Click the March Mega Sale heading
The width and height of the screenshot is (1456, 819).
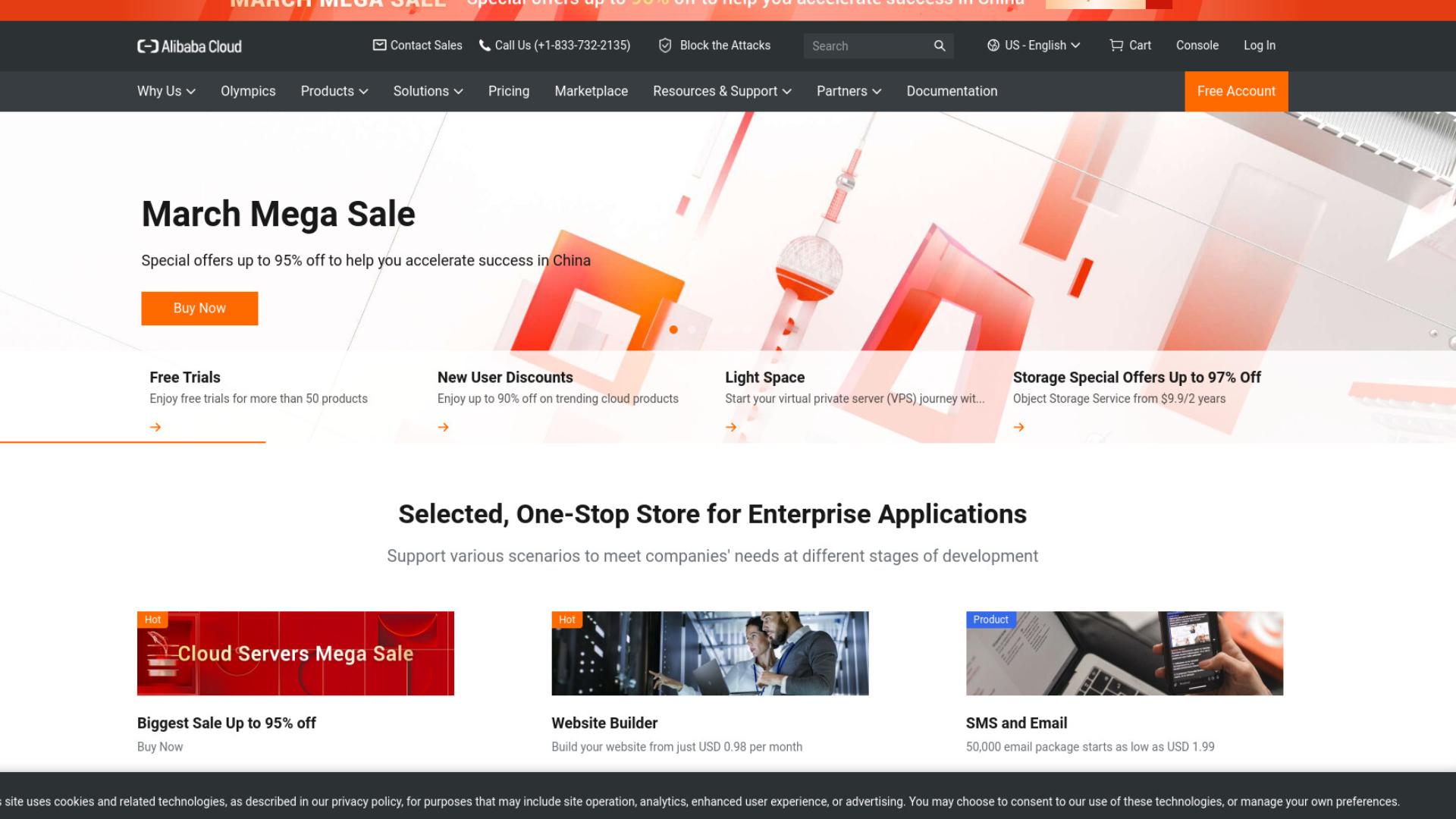[278, 214]
